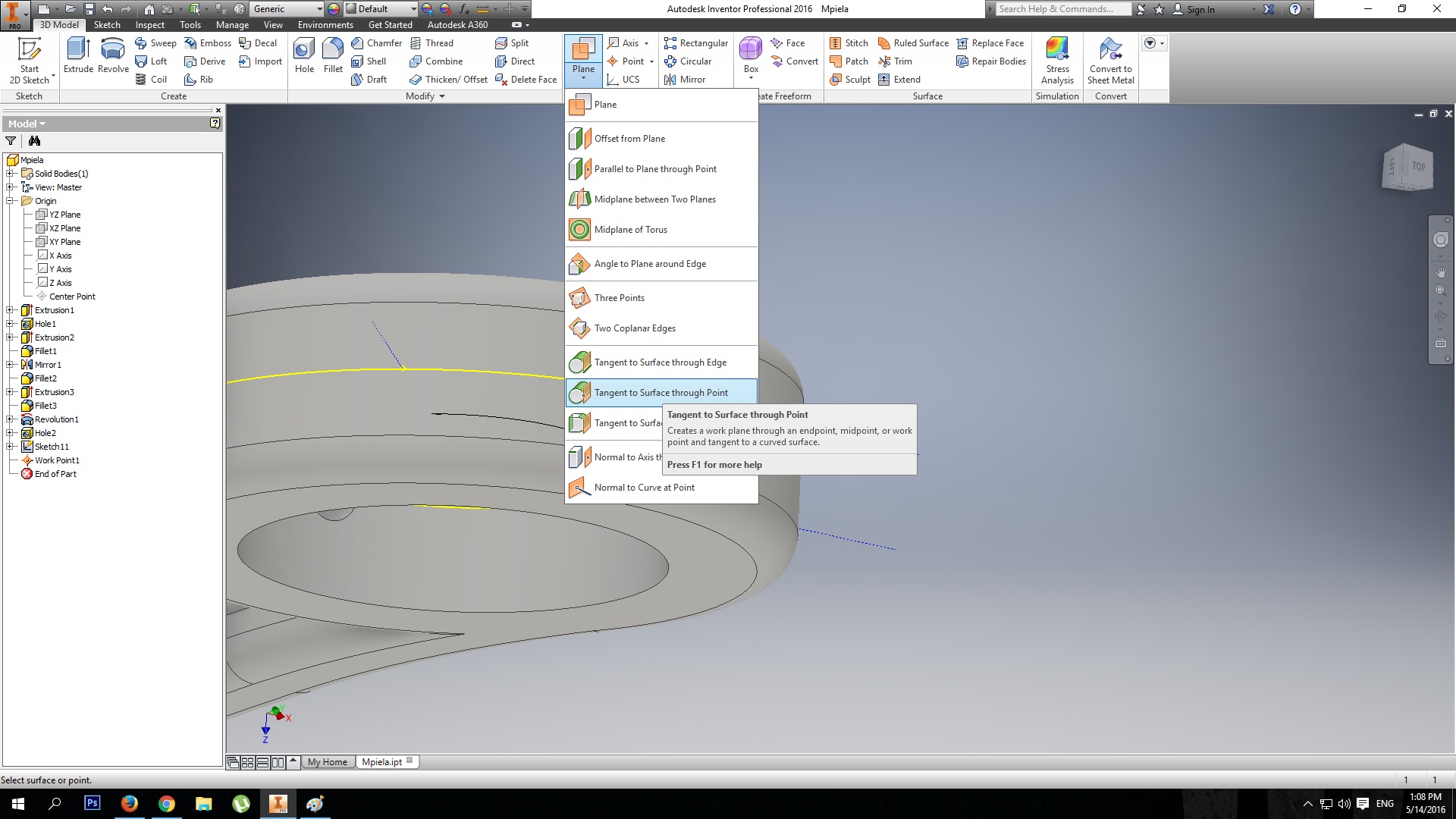This screenshot has width=1456, height=819.
Task: Collapse the Origin folder node
Action: tap(10, 201)
